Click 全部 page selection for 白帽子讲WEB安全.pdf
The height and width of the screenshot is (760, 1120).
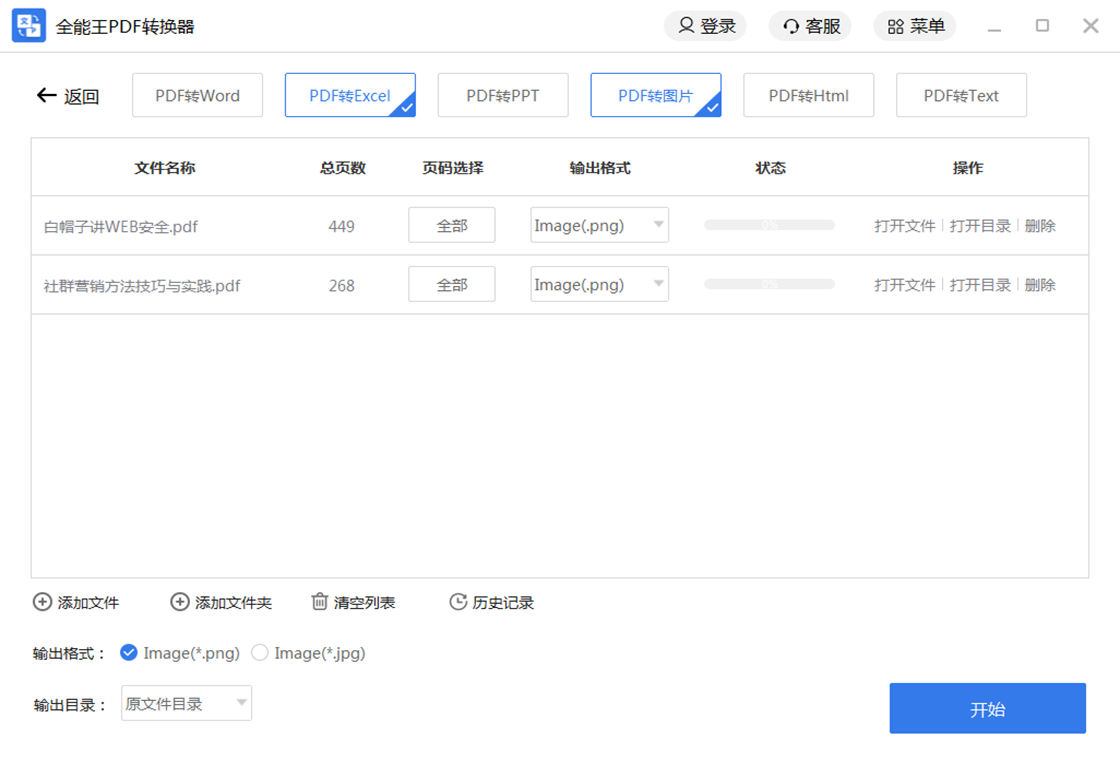pyautogui.click(x=451, y=225)
